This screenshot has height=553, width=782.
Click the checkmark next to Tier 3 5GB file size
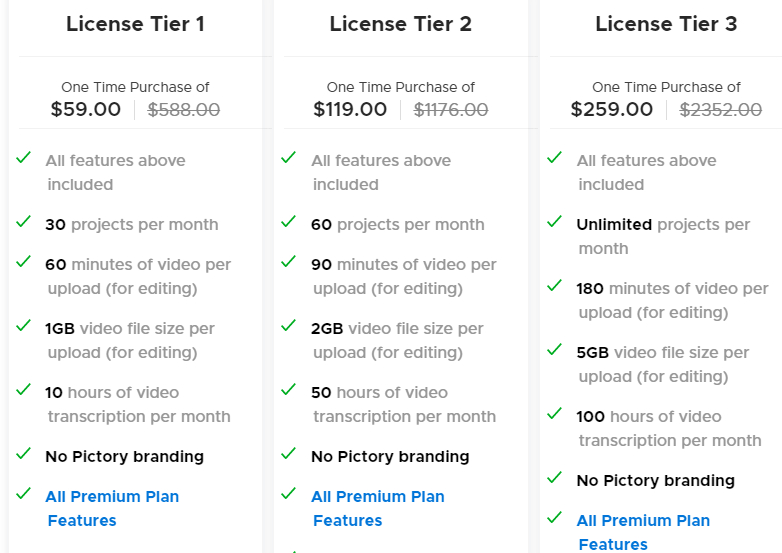coord(554,350)
